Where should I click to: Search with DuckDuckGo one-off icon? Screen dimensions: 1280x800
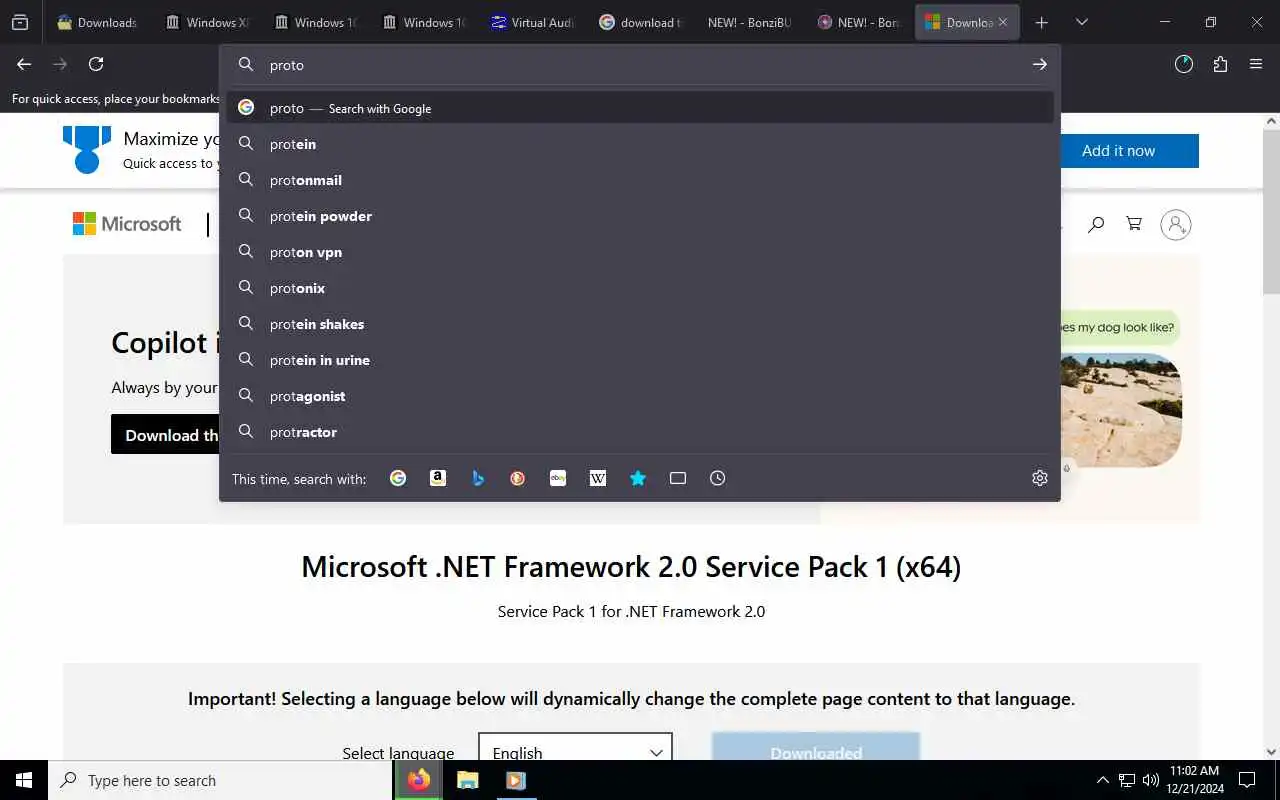518,478
